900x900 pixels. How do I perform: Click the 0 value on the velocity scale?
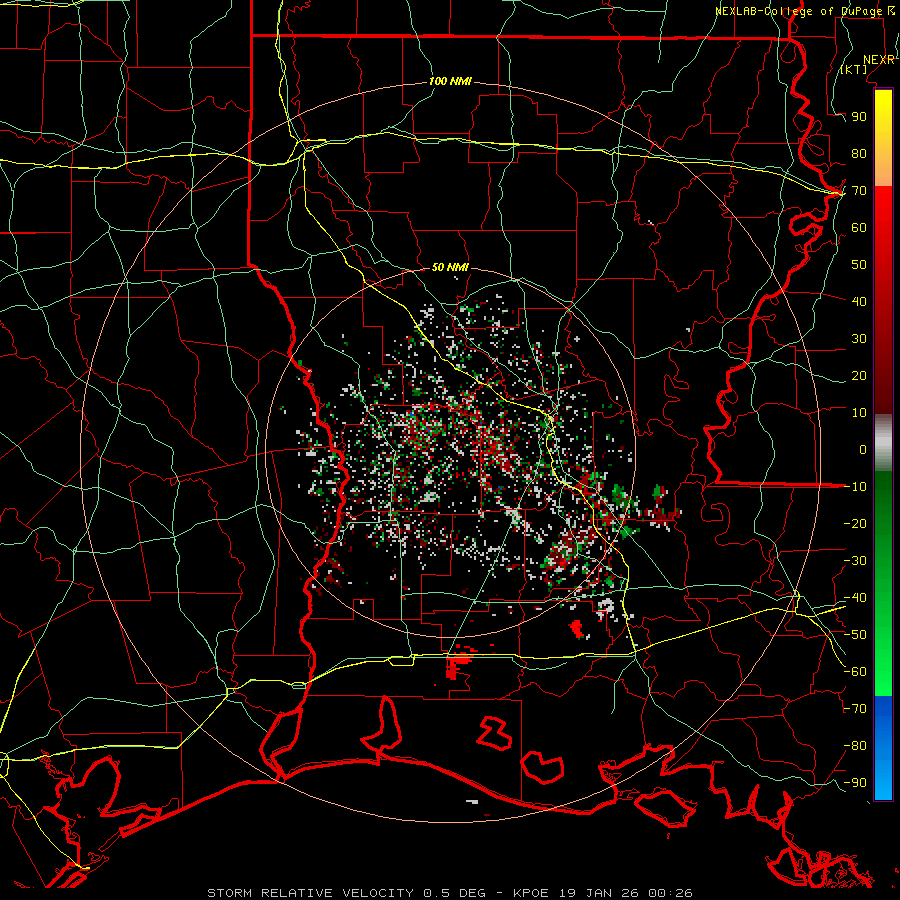863,449
